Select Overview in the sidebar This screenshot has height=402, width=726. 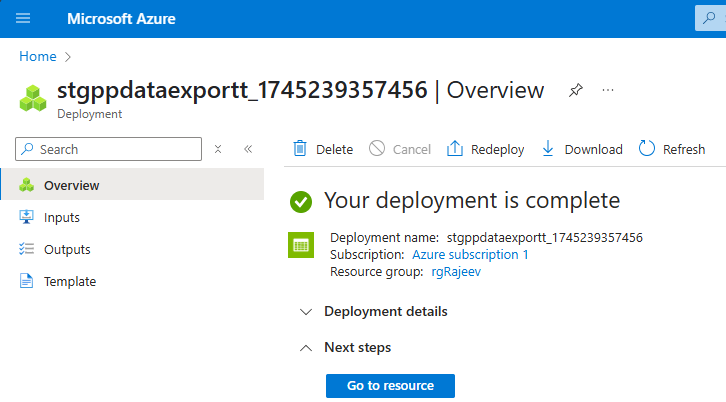pos(71,185)
